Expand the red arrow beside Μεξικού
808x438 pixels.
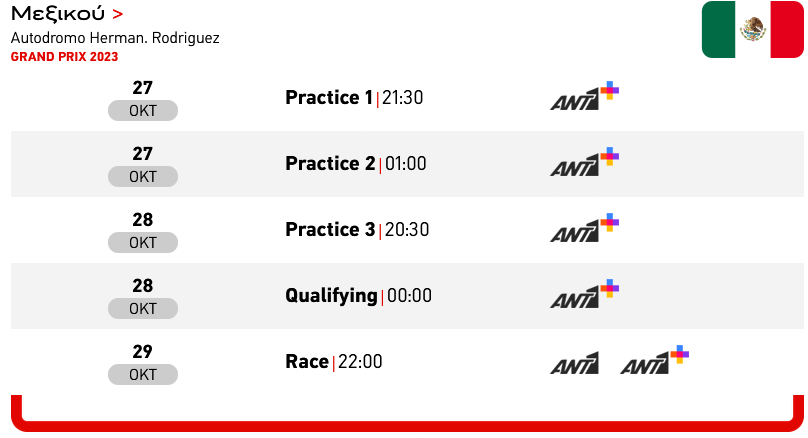click(117, 14)
